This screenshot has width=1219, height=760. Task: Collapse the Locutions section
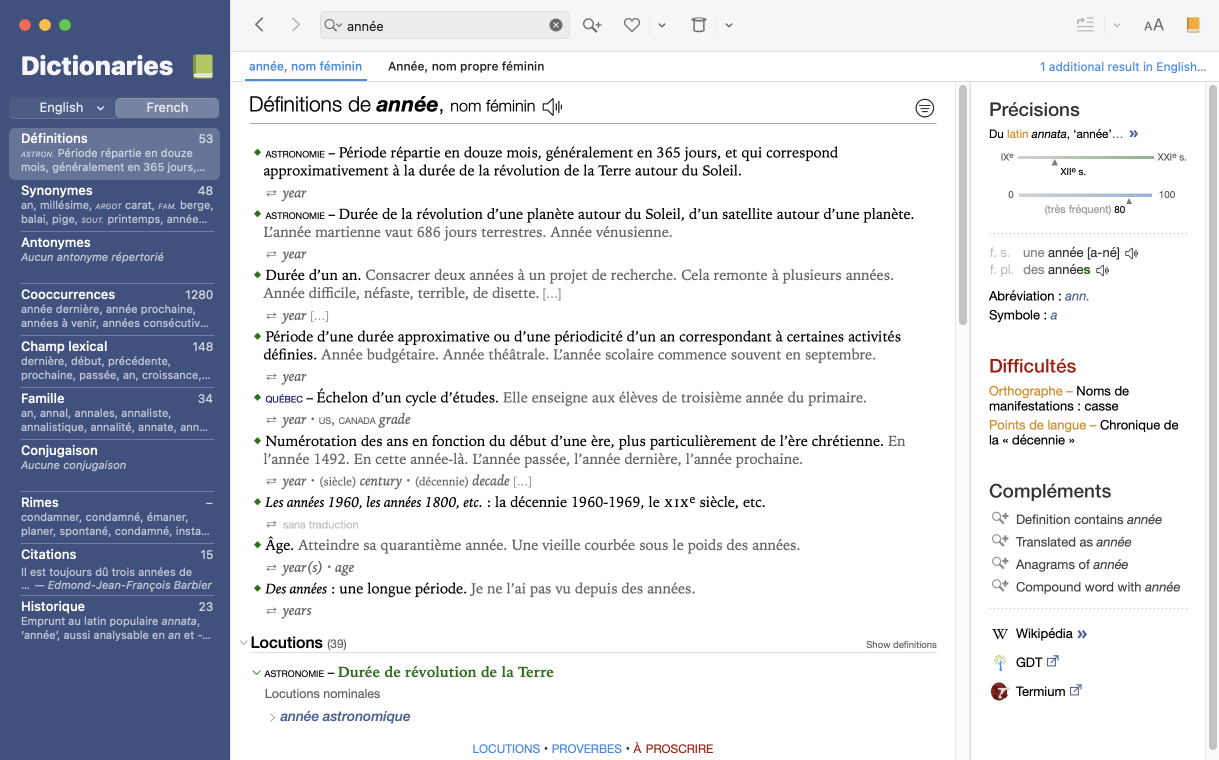[x=243, y=643]
